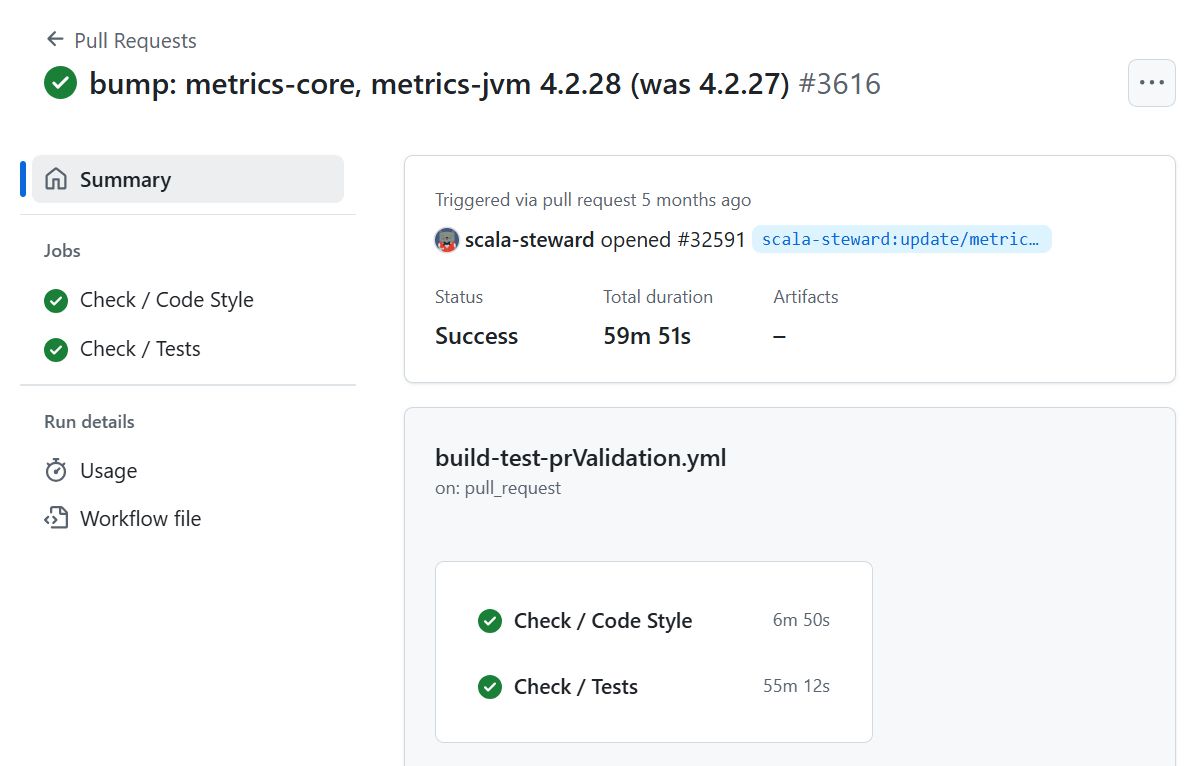The width and height of the screenshot is (1200, 766).
Task: Click the Usage stopwatch icon
Action: click(56, 471)
